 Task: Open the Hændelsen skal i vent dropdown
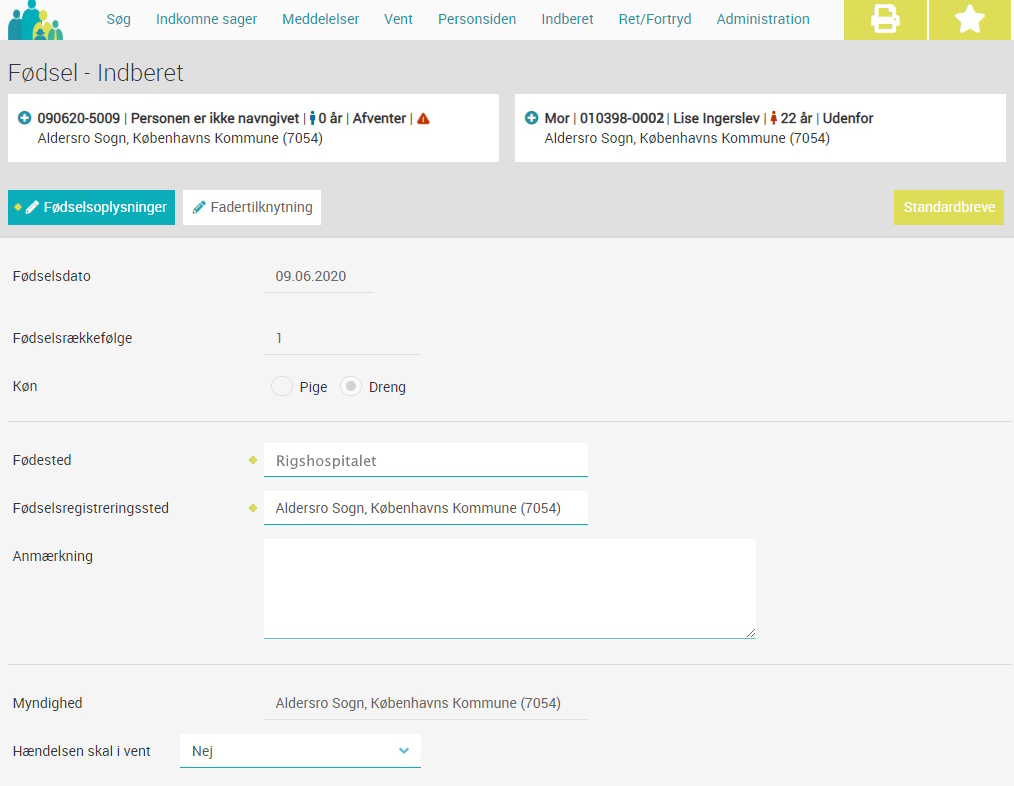tap(300, 750)
